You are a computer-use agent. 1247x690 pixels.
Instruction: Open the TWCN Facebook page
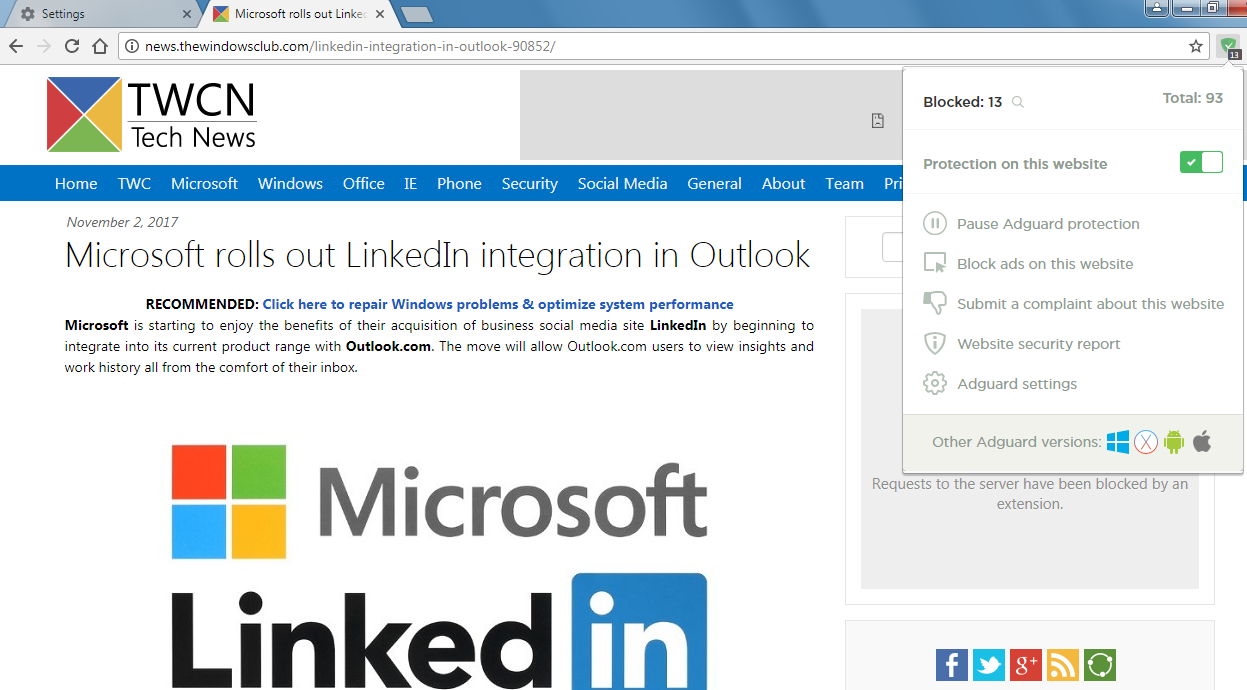(952, 665)
